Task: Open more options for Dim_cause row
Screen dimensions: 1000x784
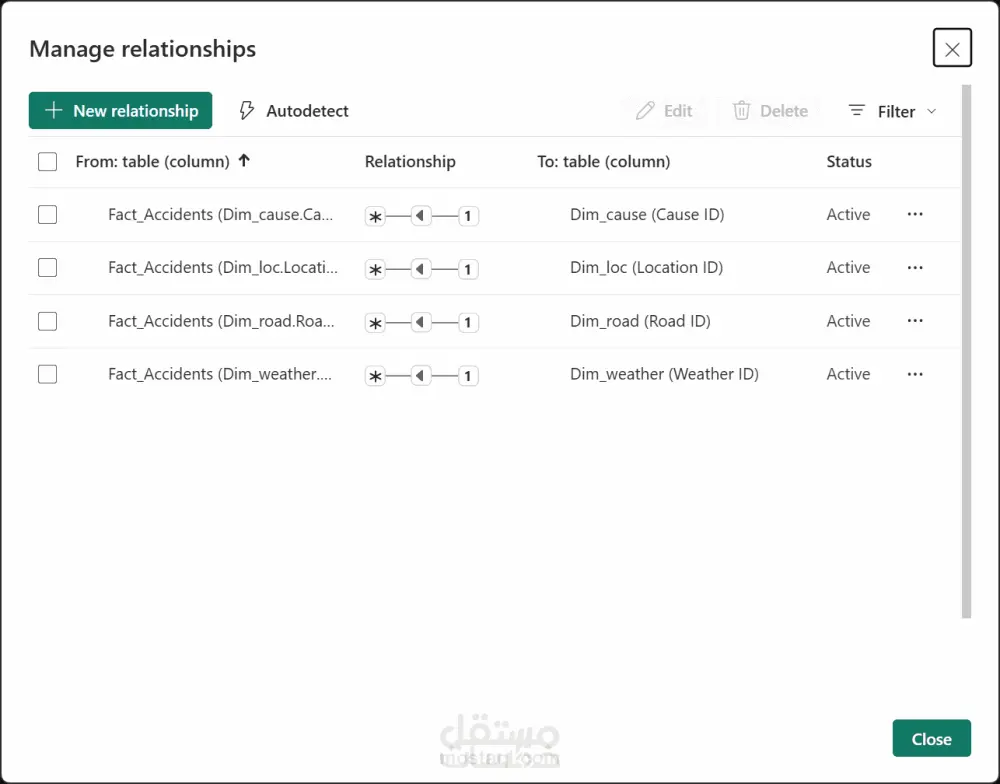Action: (x=915, y=214)
